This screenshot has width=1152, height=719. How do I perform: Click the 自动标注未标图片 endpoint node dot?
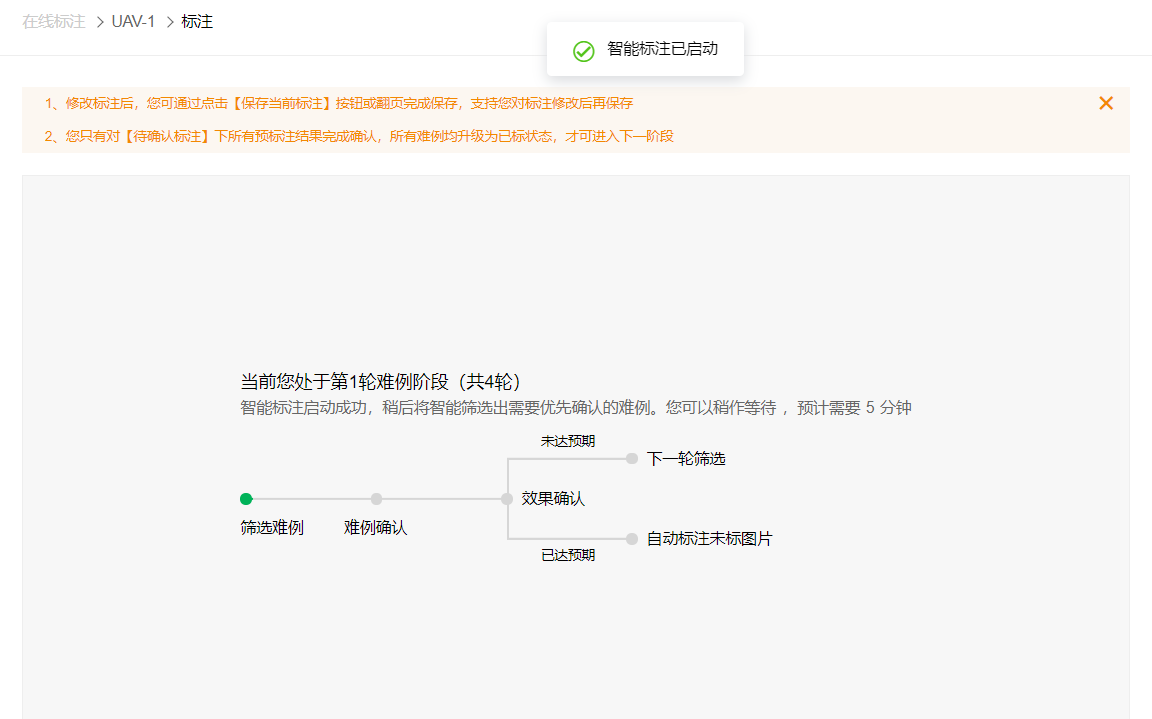631,538
